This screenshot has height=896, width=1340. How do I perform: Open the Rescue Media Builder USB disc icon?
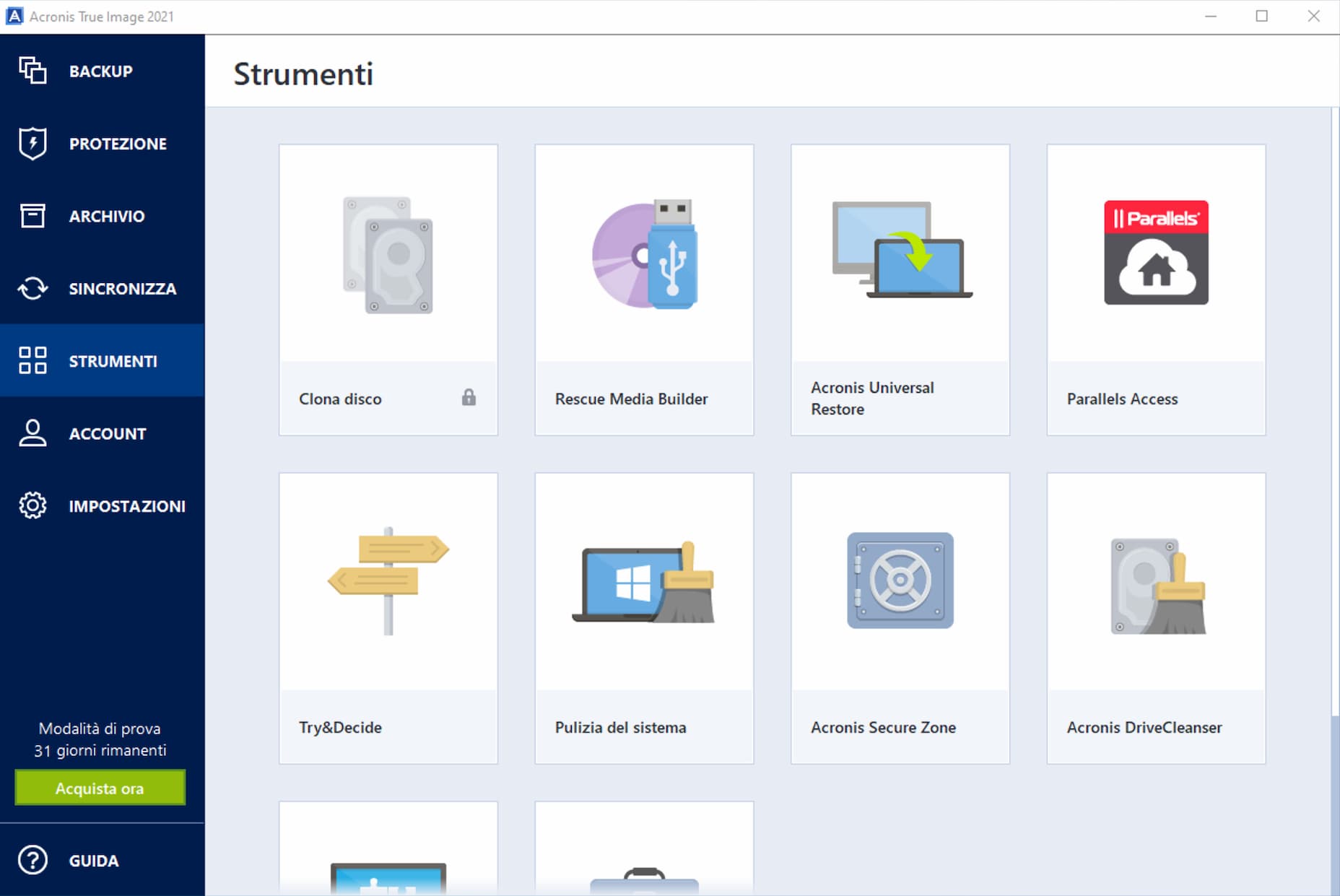(645, 254)
